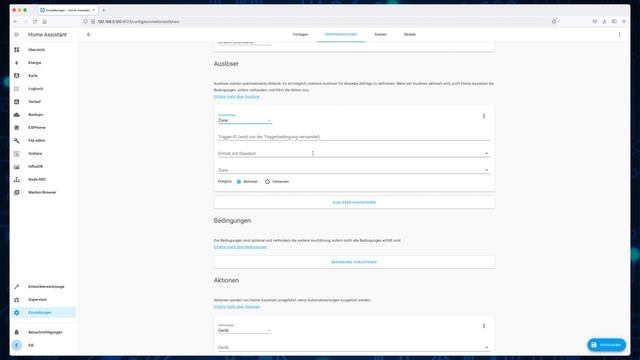
Task: Open the page overflow menu at top right
Action: 619,35
